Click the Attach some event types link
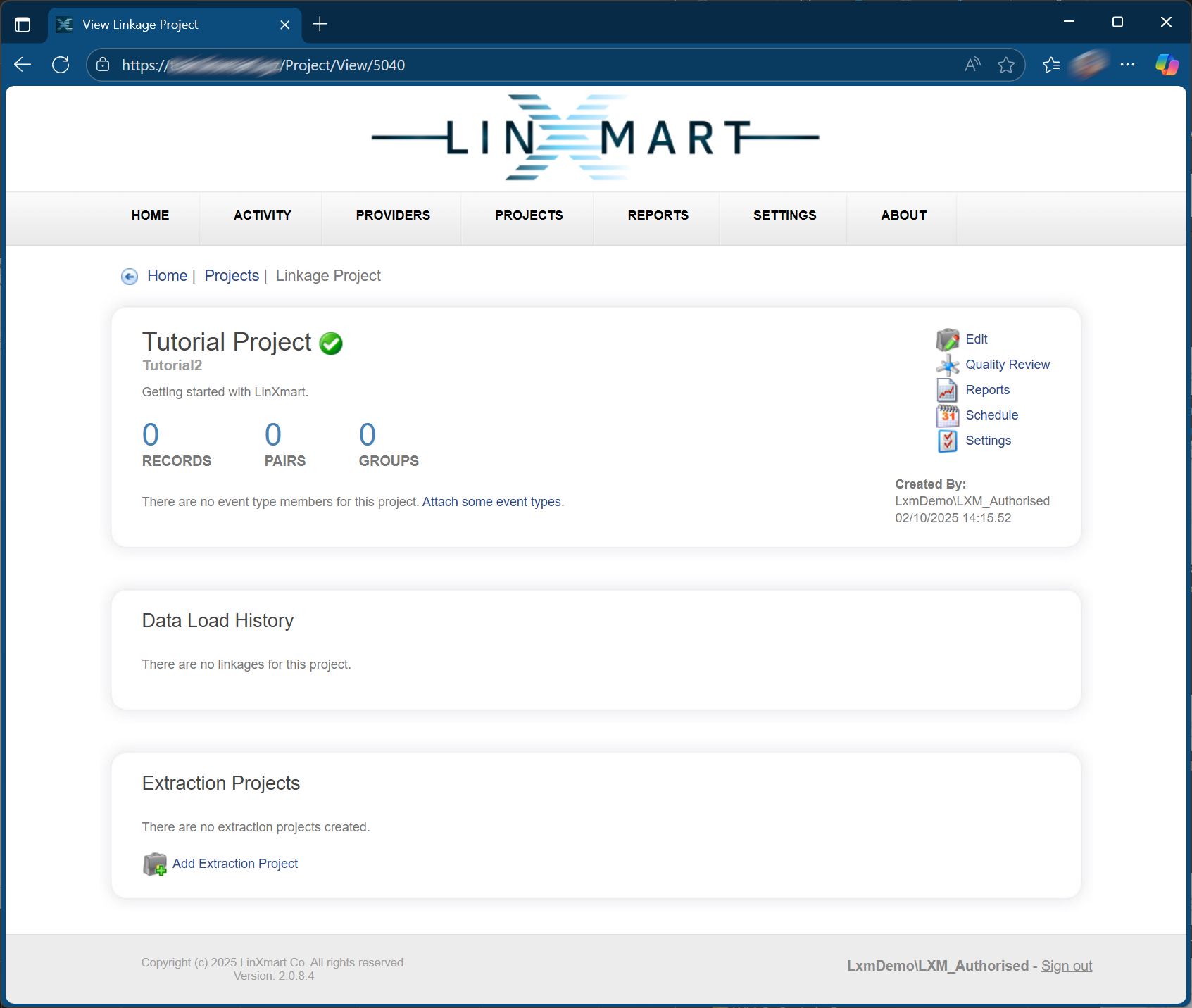The height and width of the screenshot is (1008, 1192). 492,502
